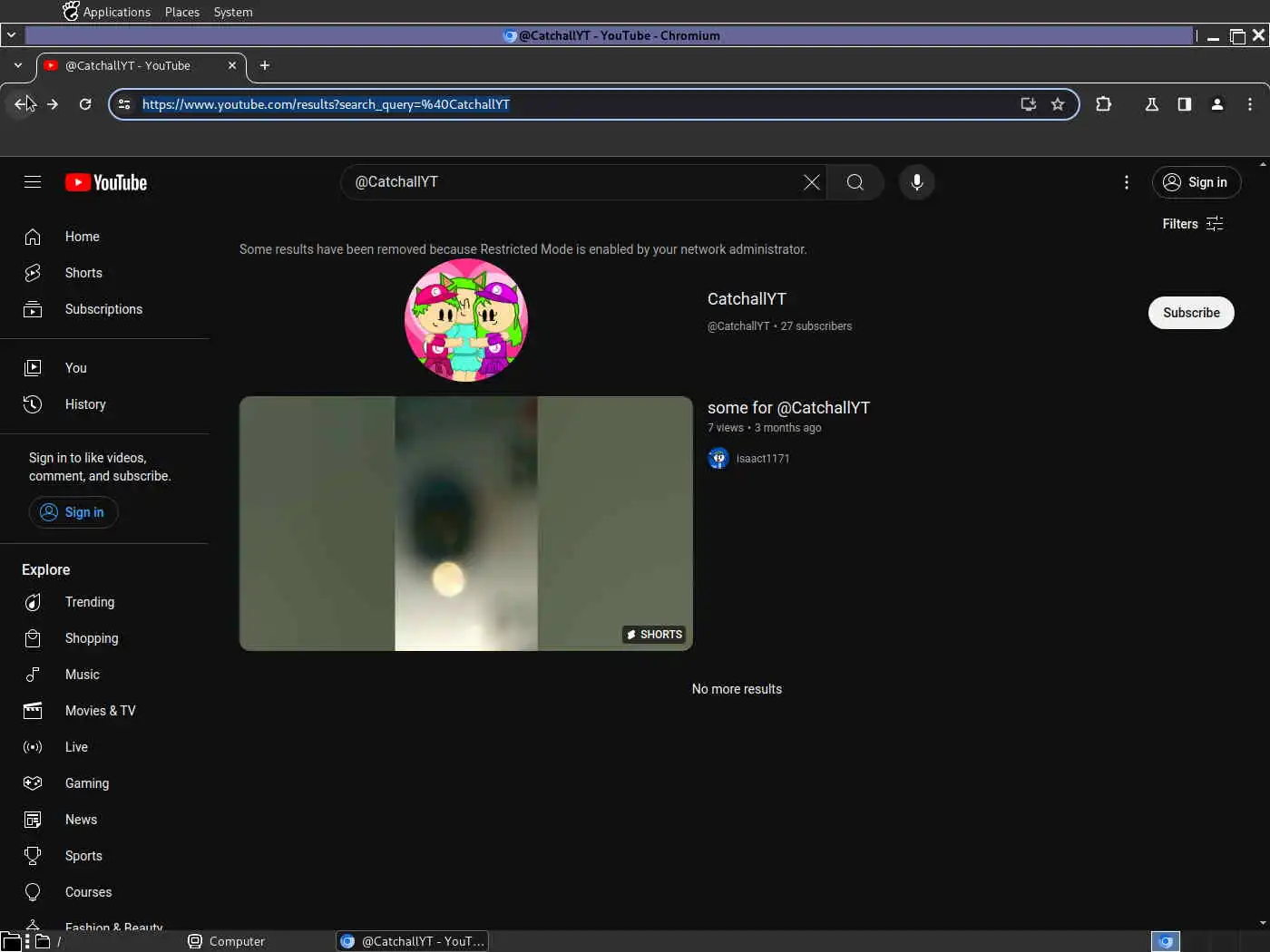1270x952 pixels.
Task: Click the install app icon in address bar
Action: (1029, 104)
